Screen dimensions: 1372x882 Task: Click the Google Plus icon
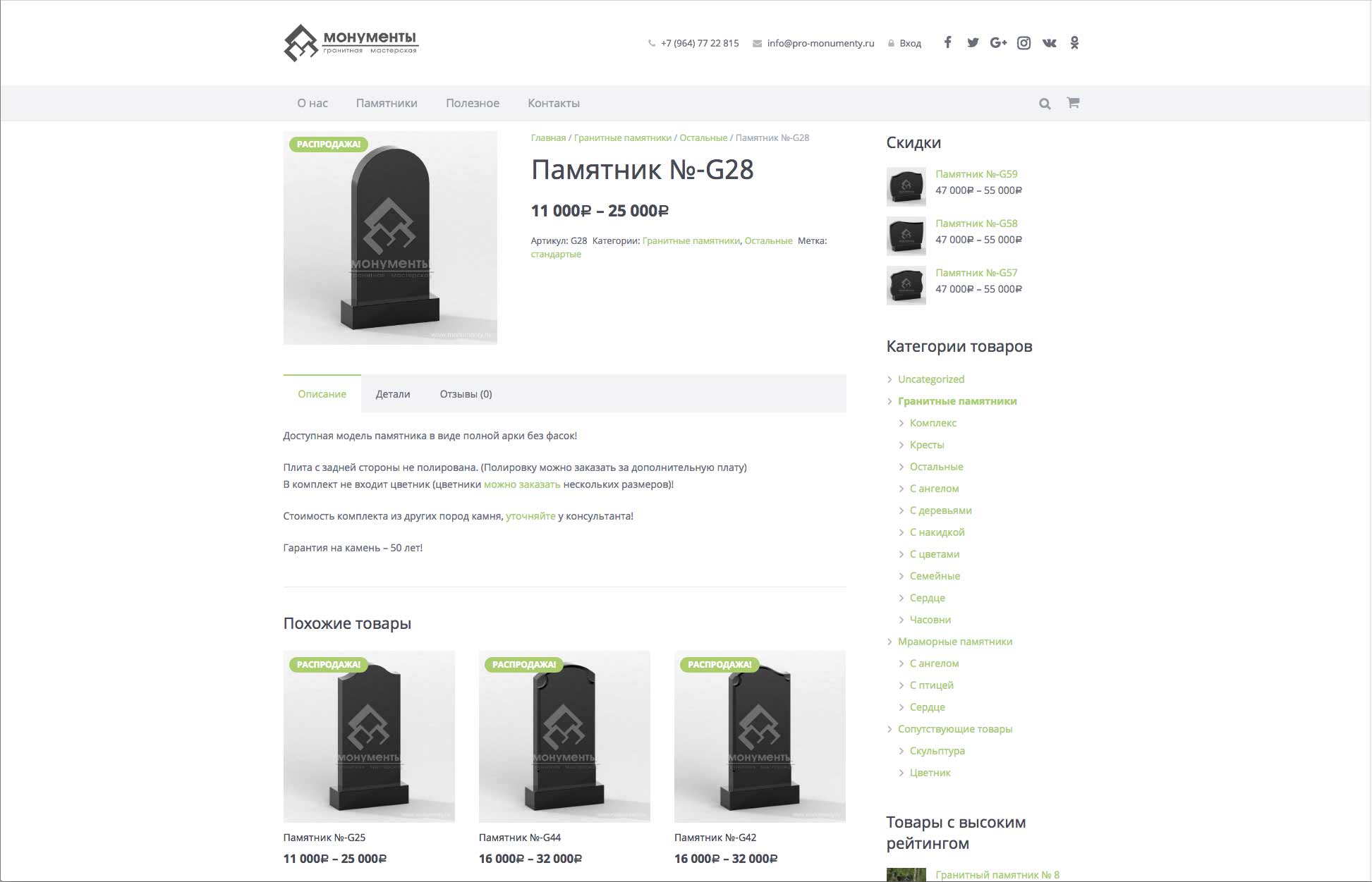coord(998,42)
